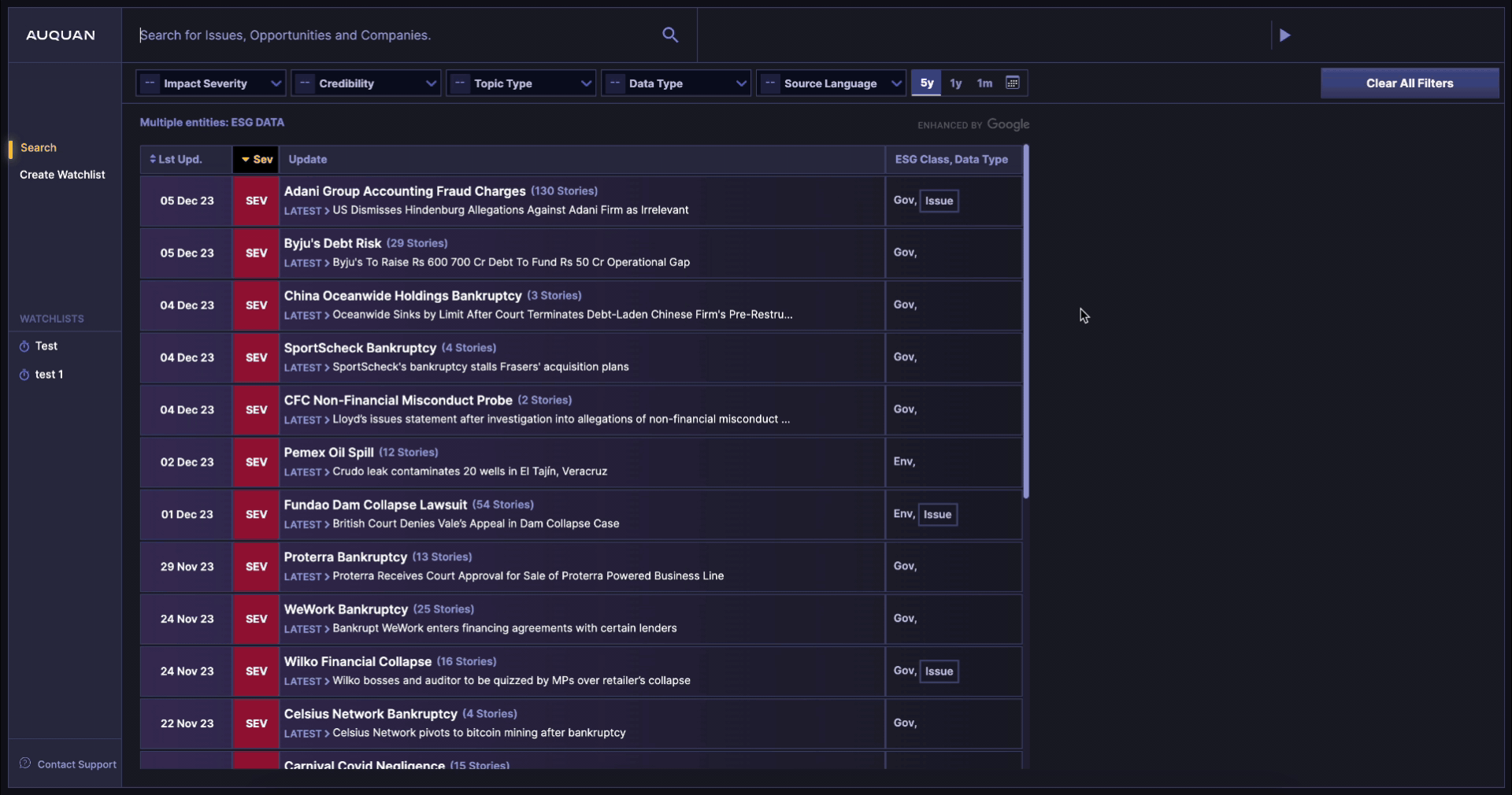Image resolution: width=1512 pixels, height=795 pixels.
Task: Click Env, class in Pemex row
Action: tap(904, 461)
